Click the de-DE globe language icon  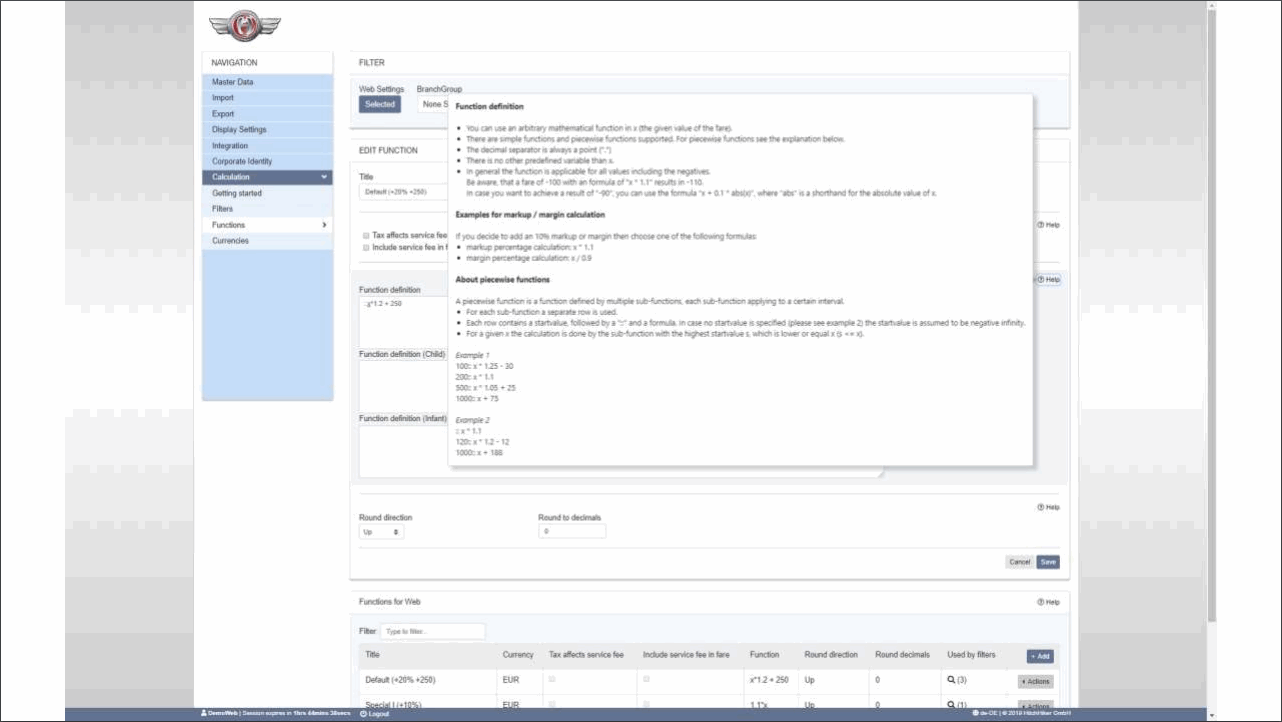[975, 714]
